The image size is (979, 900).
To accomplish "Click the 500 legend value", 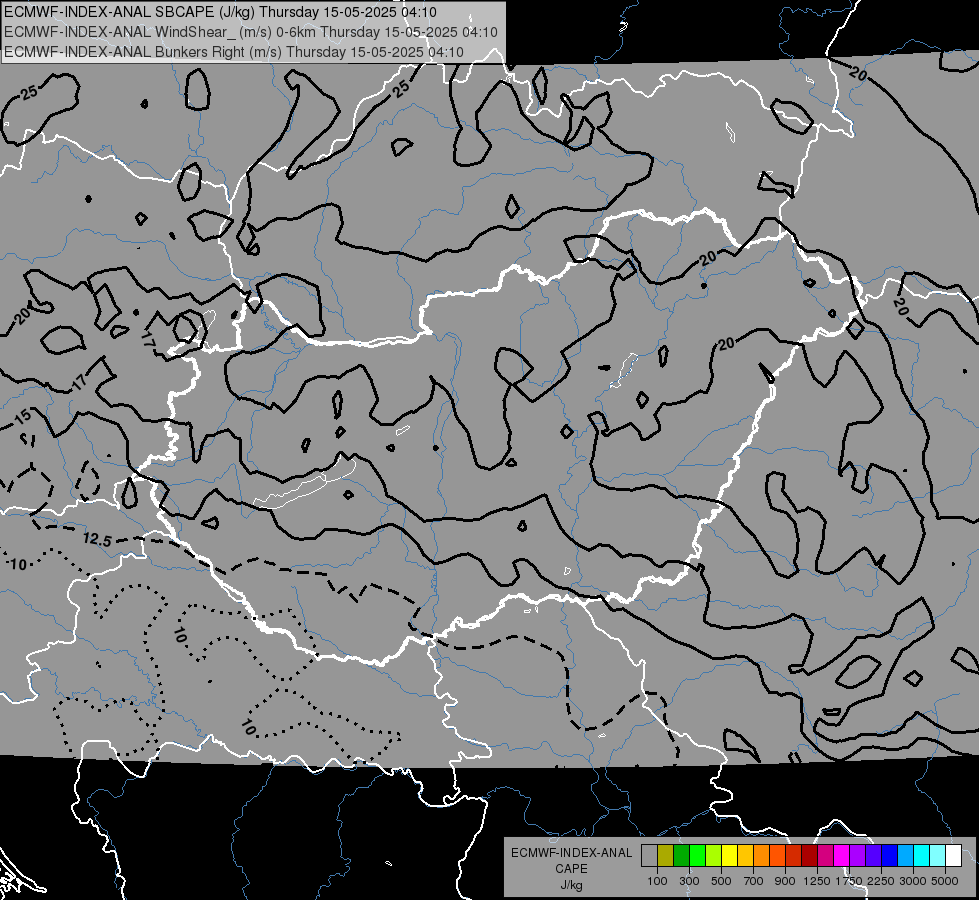I will click(x=721, y=881).
